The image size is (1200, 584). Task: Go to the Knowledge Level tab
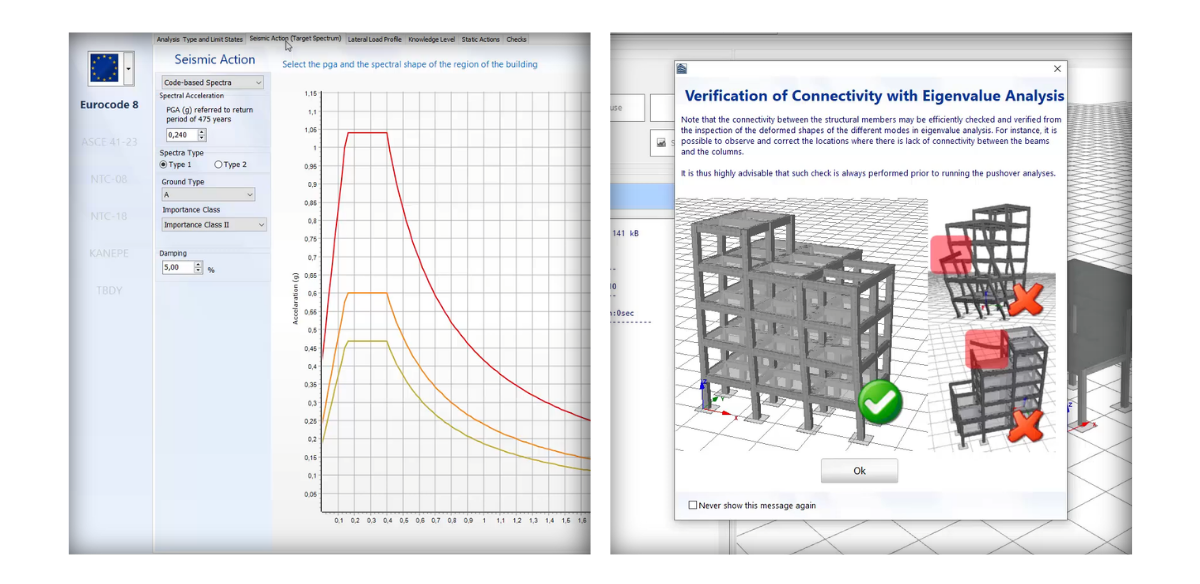click(431, 39)
